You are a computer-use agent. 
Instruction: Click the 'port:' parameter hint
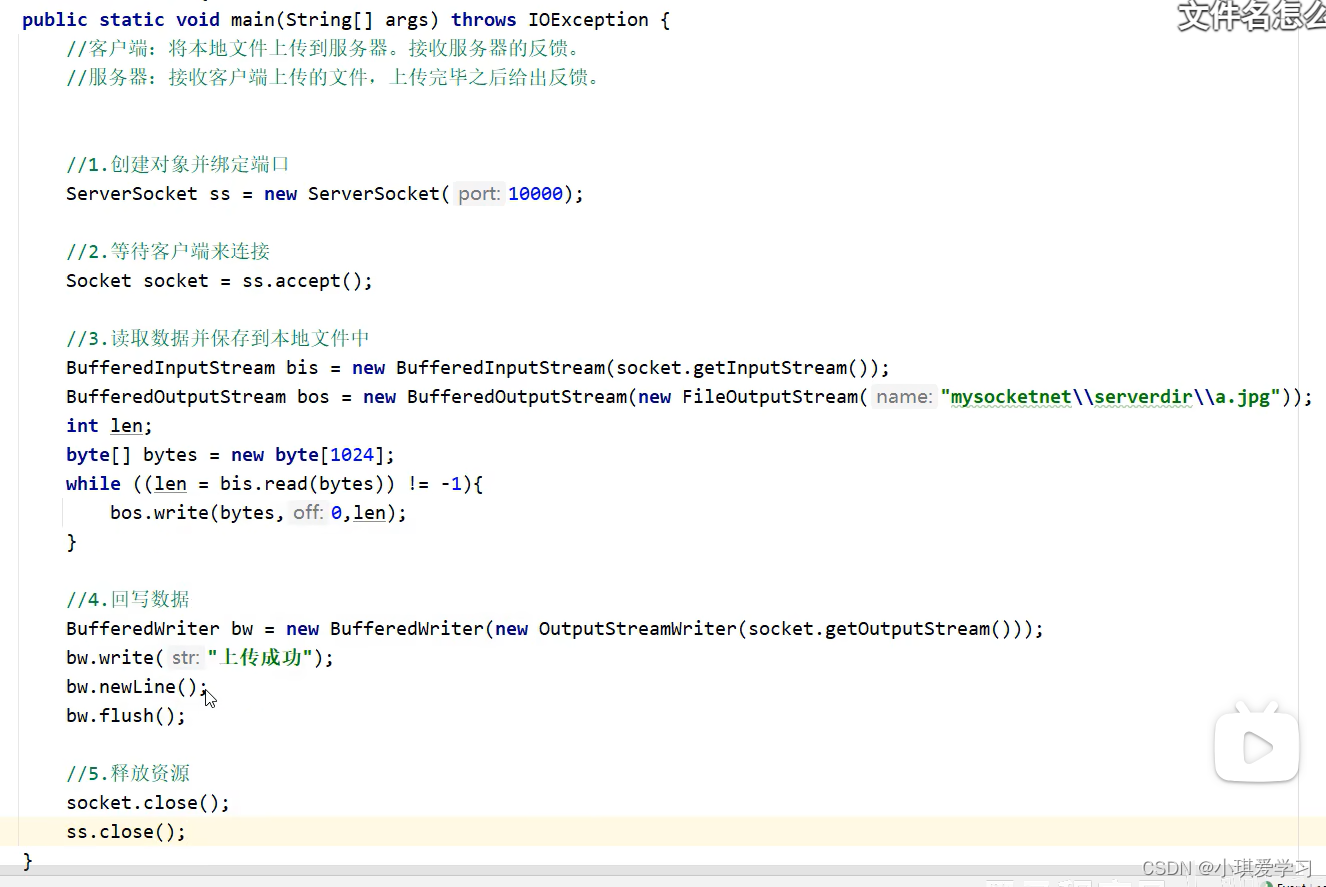click(x=479, y=193)
